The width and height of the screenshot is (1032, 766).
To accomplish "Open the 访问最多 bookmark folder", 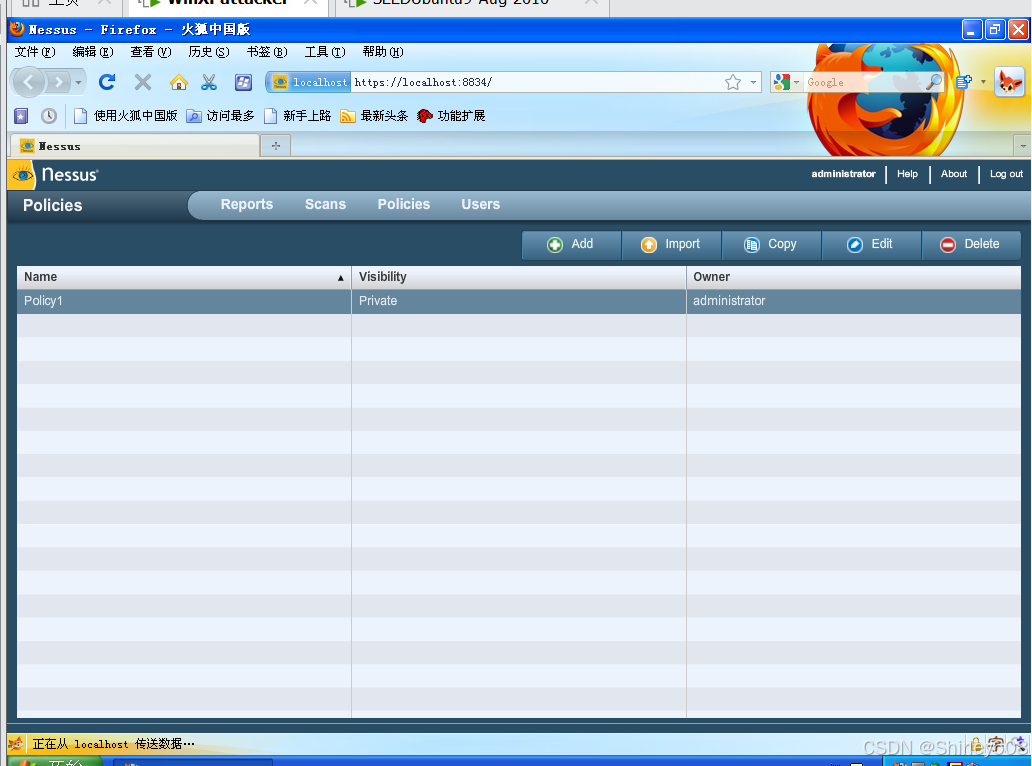I will pos(220,116).
